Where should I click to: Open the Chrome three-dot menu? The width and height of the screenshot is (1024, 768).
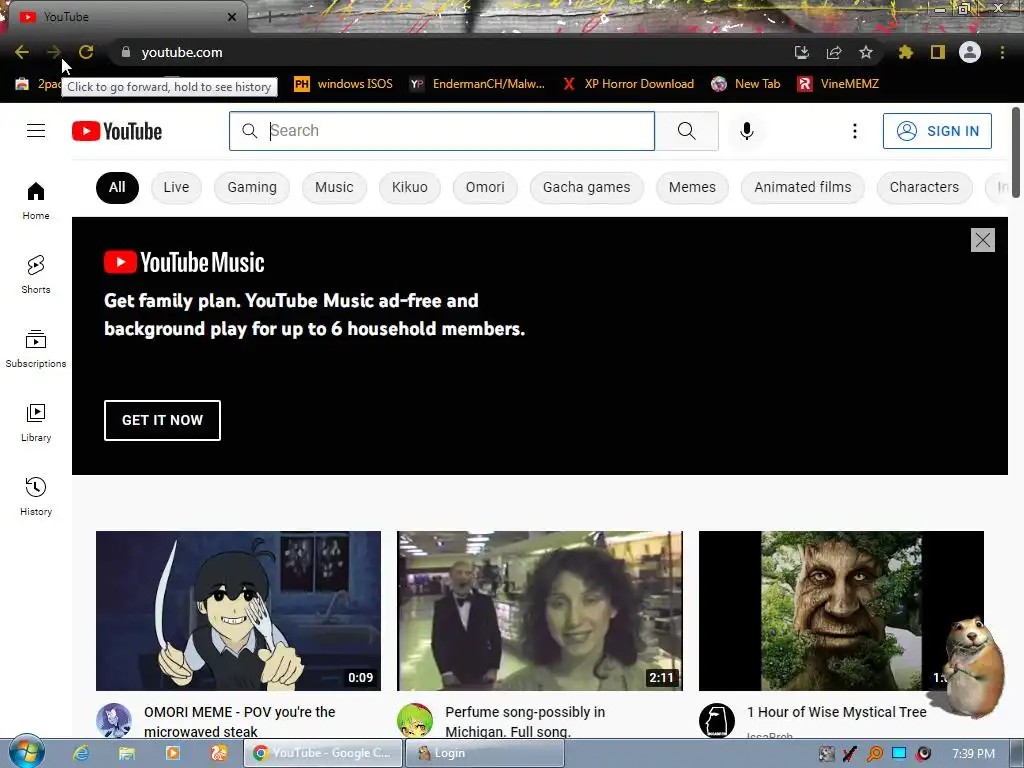[x=1002, y=52]
